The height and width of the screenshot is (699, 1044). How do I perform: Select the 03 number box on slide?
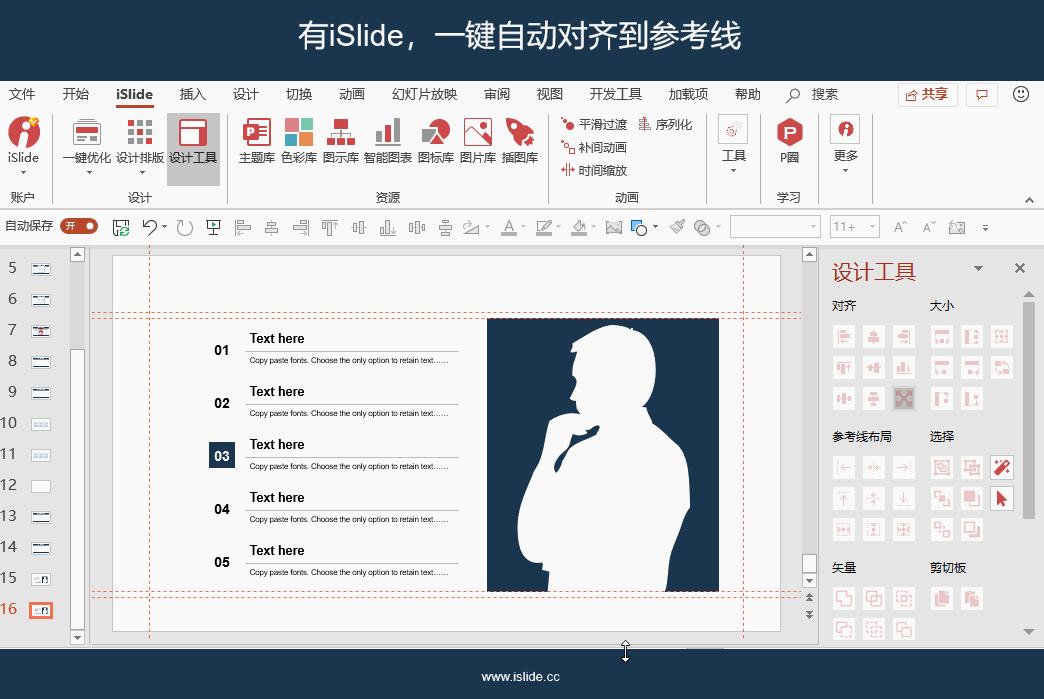pos(222,455)
